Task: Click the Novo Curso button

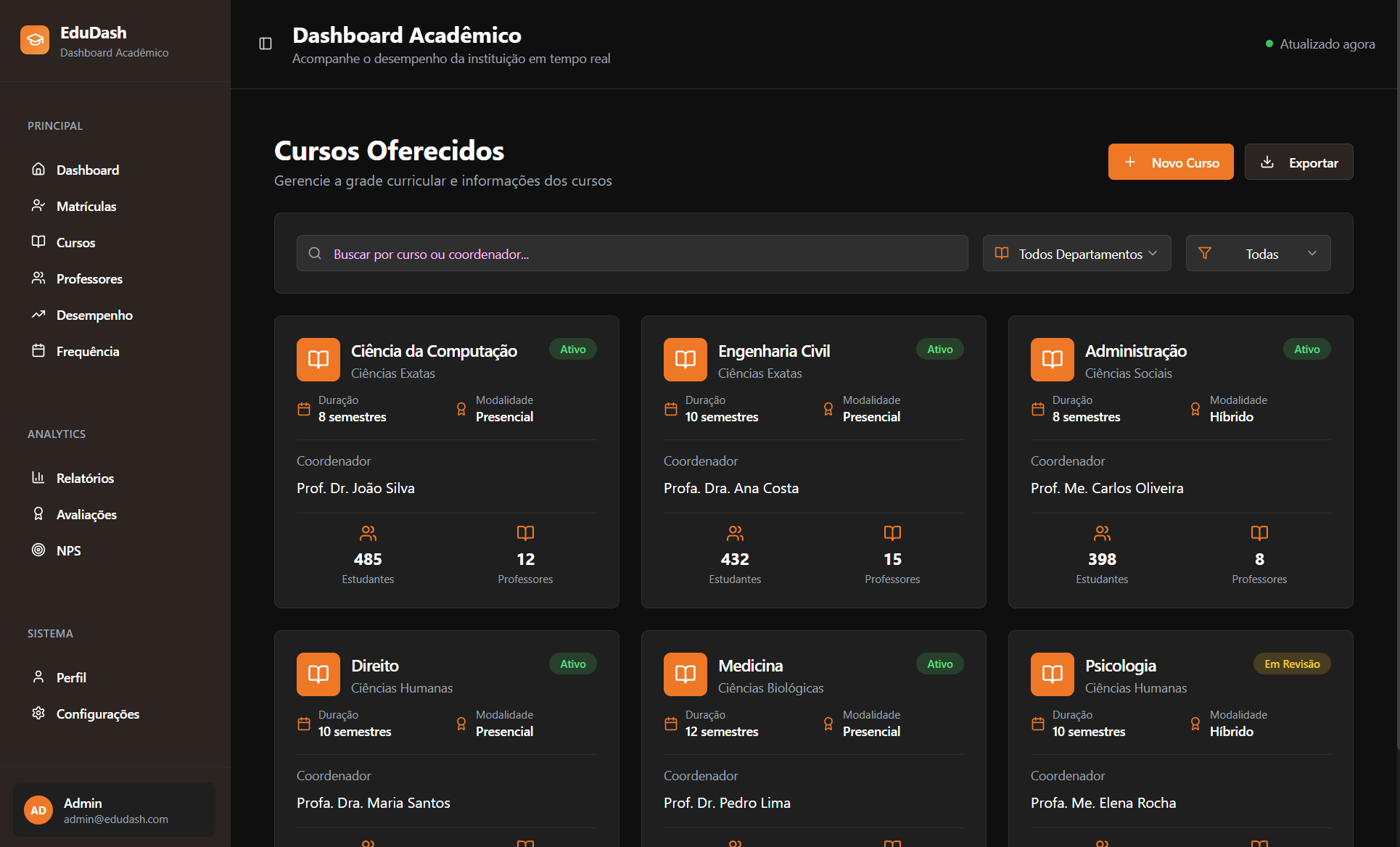Action: pos(1170,162)
